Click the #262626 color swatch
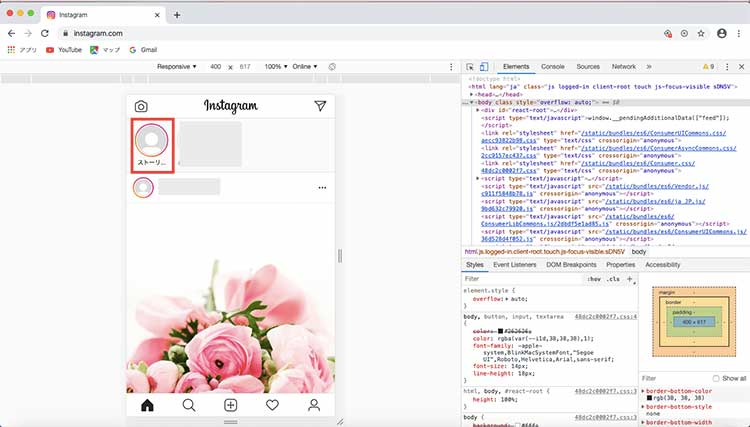The width and height of the screenshot is (750, 427). click(x=500, y=331)
